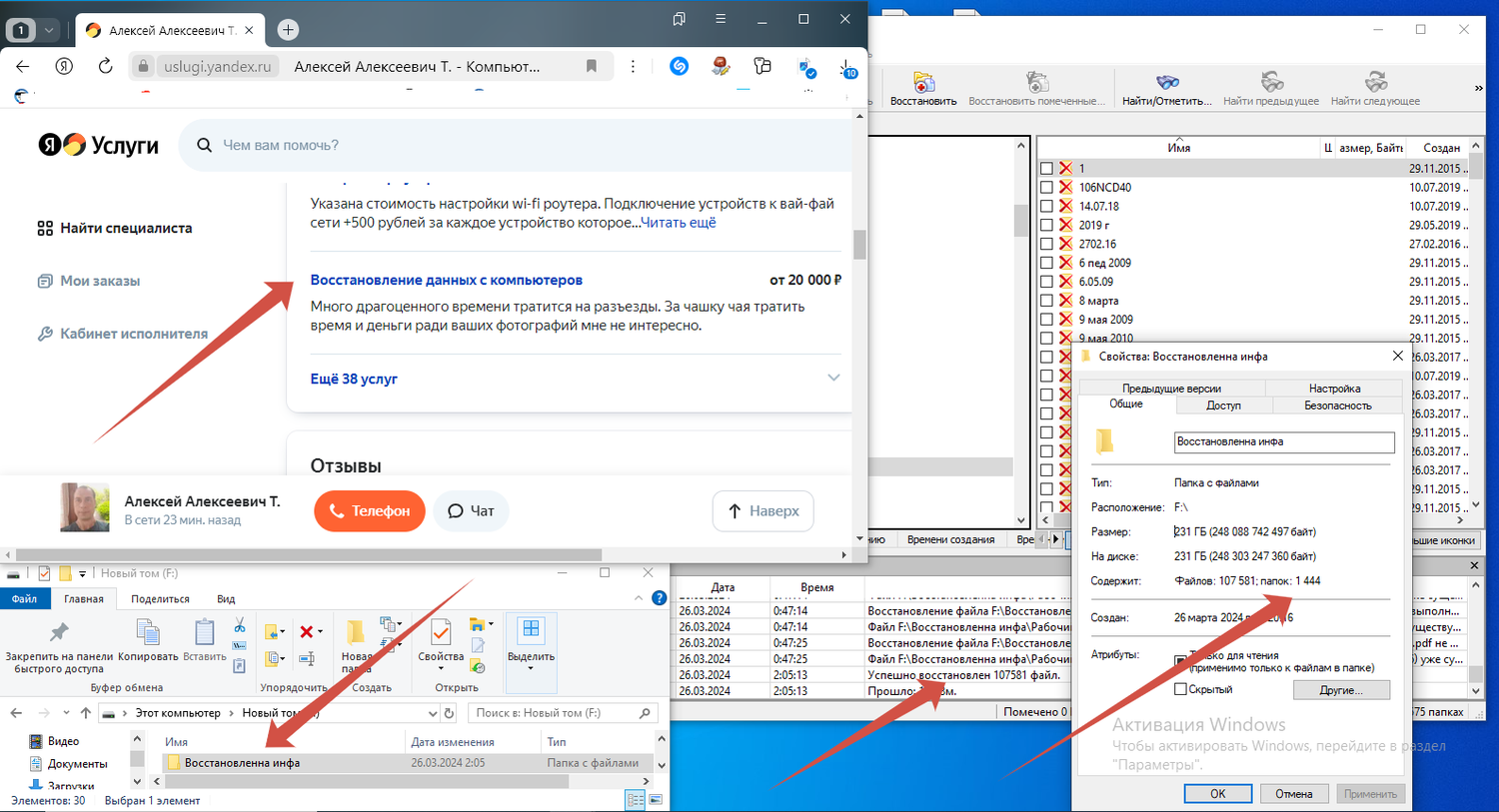Click the orange Телефон button
The width and height of the screenshot is (1499, 812).
pyautogui.click(x=370, y=510)
